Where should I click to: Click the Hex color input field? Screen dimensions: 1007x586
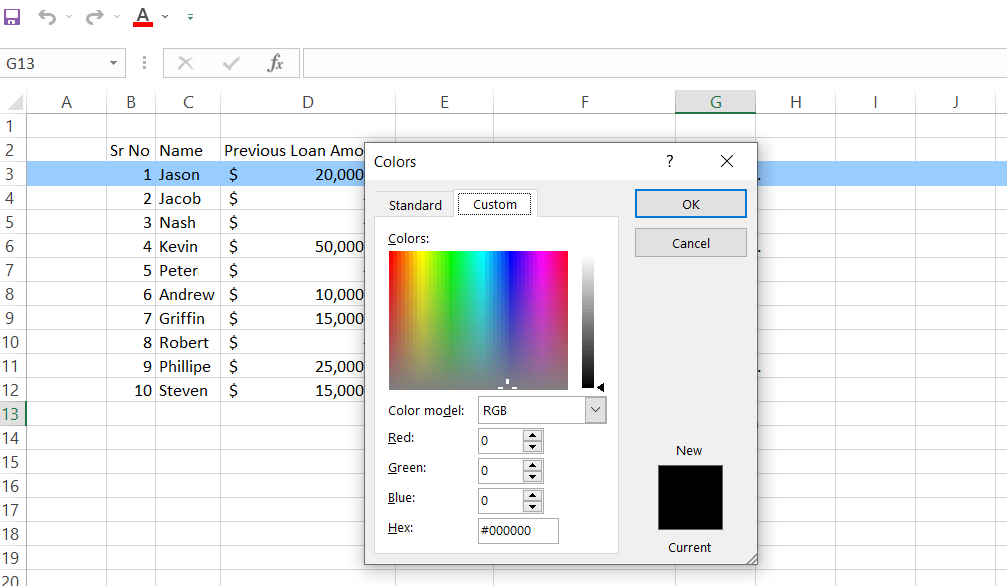518,530
